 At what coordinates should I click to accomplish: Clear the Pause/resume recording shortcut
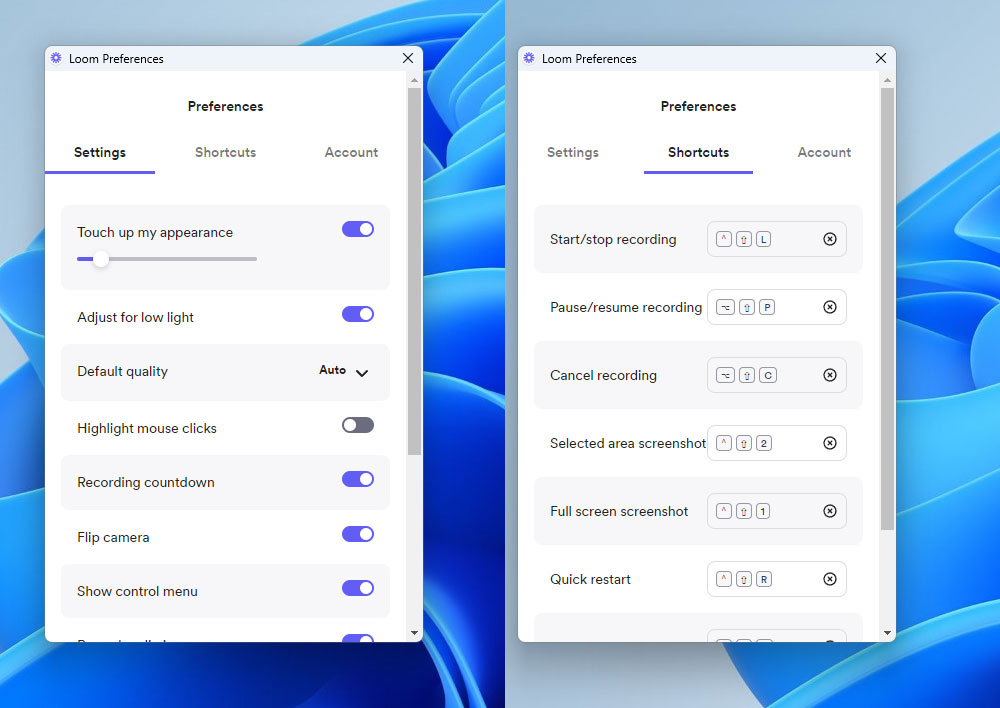click(829, 307)
